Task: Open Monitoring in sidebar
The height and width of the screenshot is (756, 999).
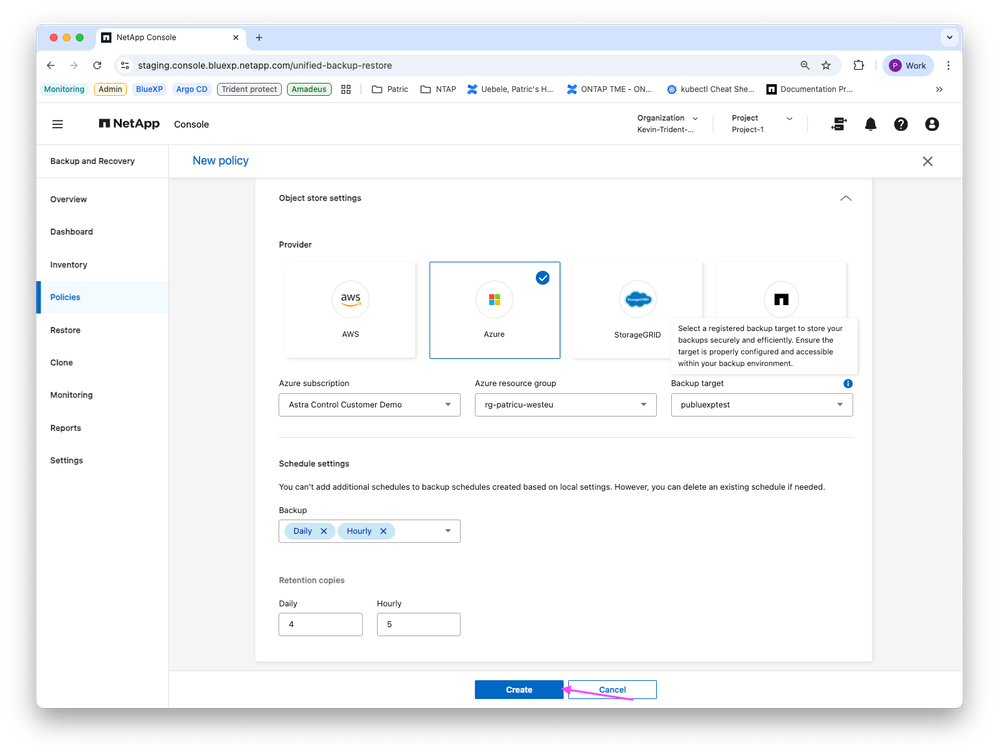Action: click(71, 395)
